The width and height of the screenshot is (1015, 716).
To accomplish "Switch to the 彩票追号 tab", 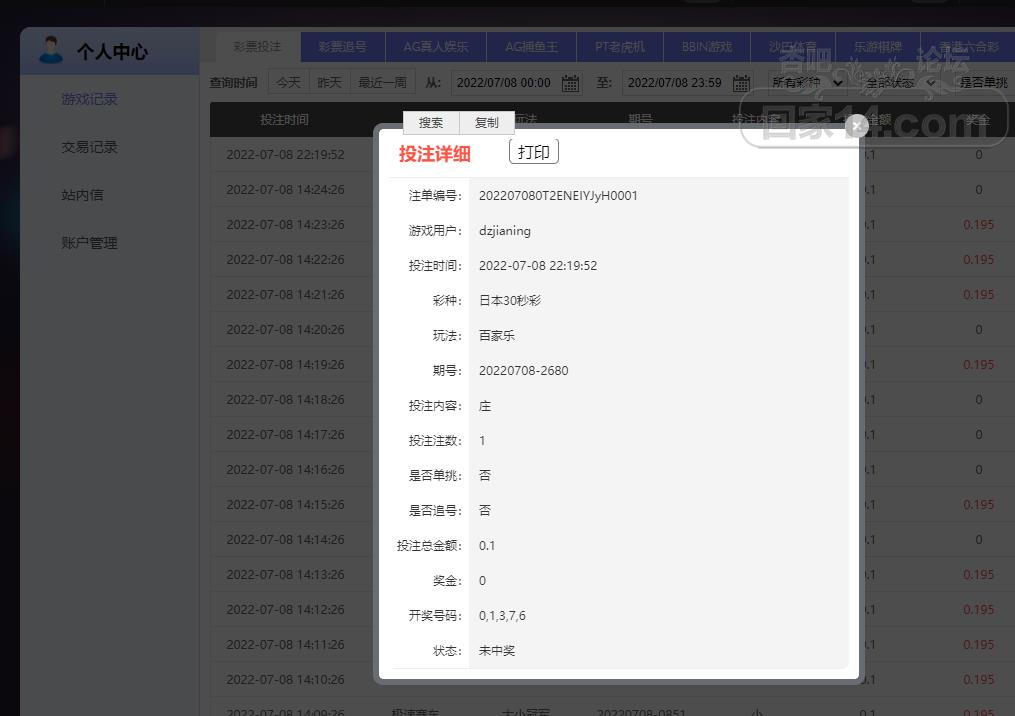I will (x=342, y=47).
